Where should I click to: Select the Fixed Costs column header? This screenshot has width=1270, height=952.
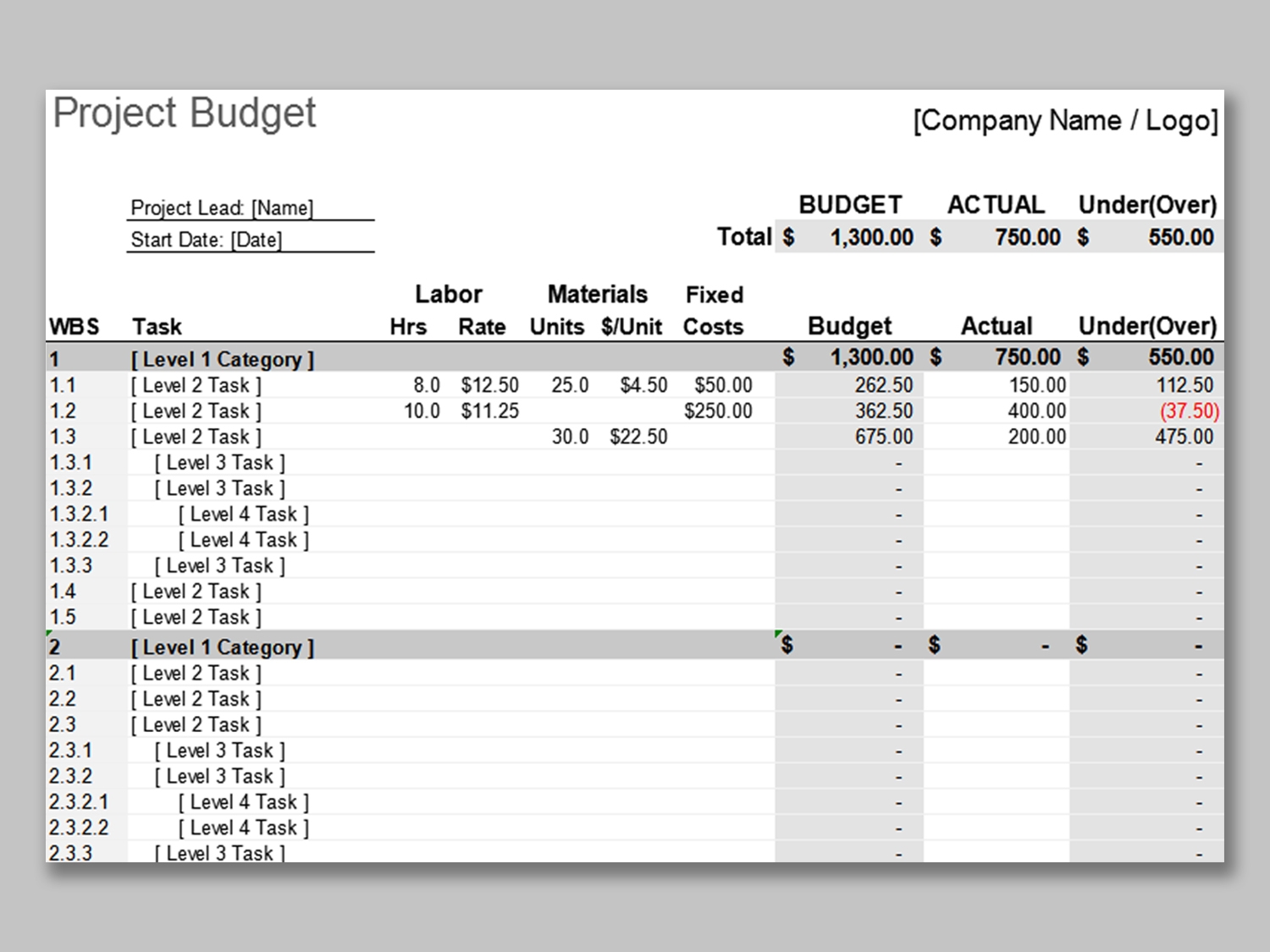coord(714,311)
